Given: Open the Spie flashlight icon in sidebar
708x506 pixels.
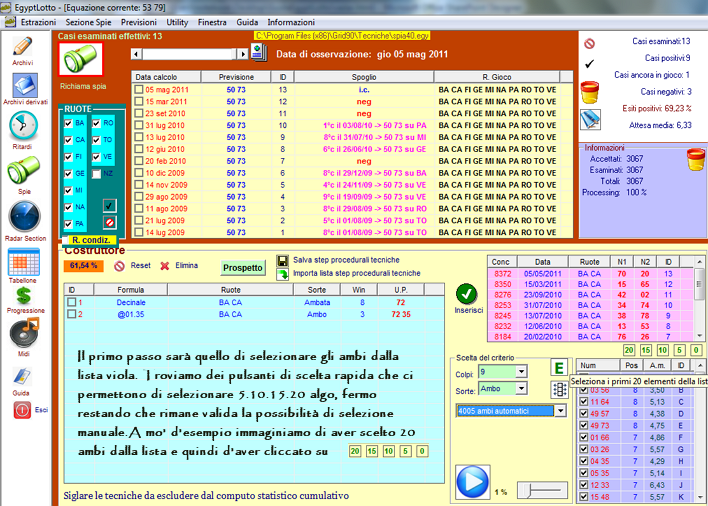Looking at the screenshot, I should pos(24,170).
